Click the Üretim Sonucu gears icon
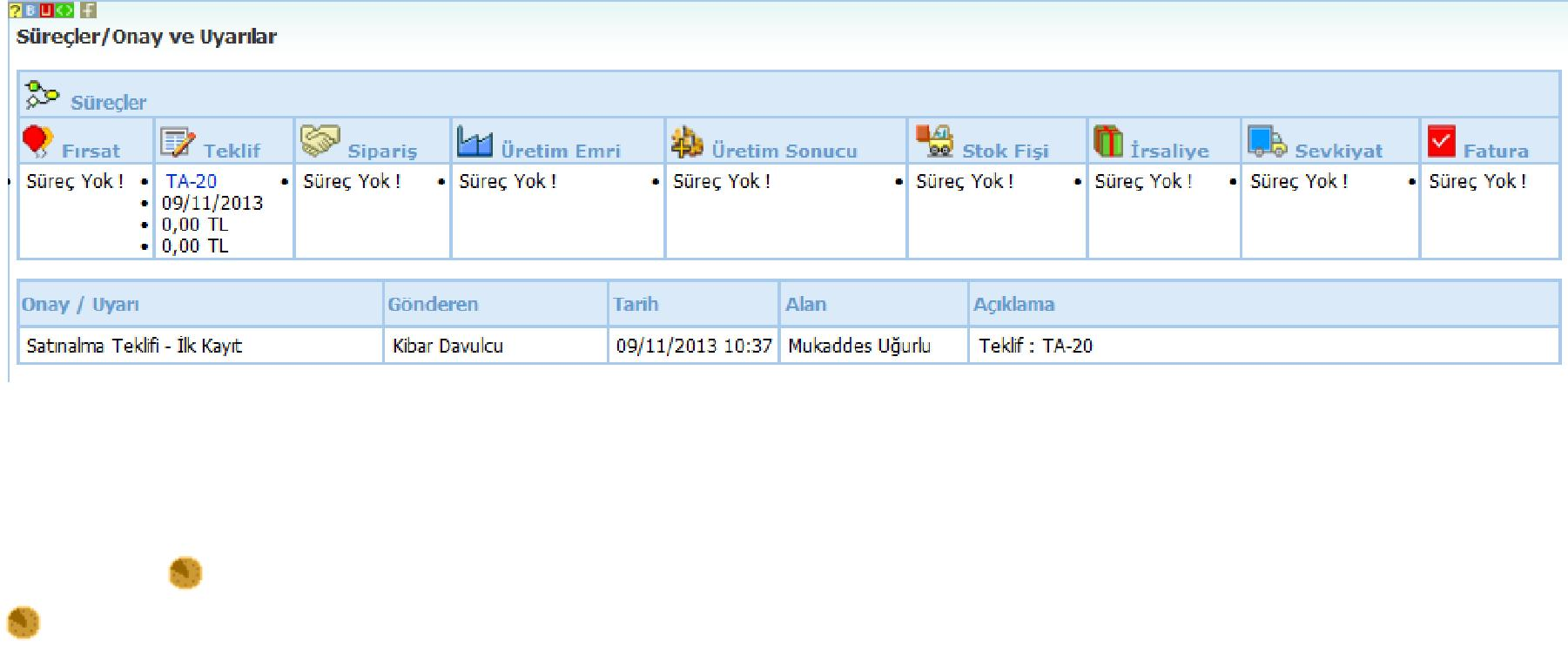1568x646 pixels. pyautogui.click(x=688, y=142)
